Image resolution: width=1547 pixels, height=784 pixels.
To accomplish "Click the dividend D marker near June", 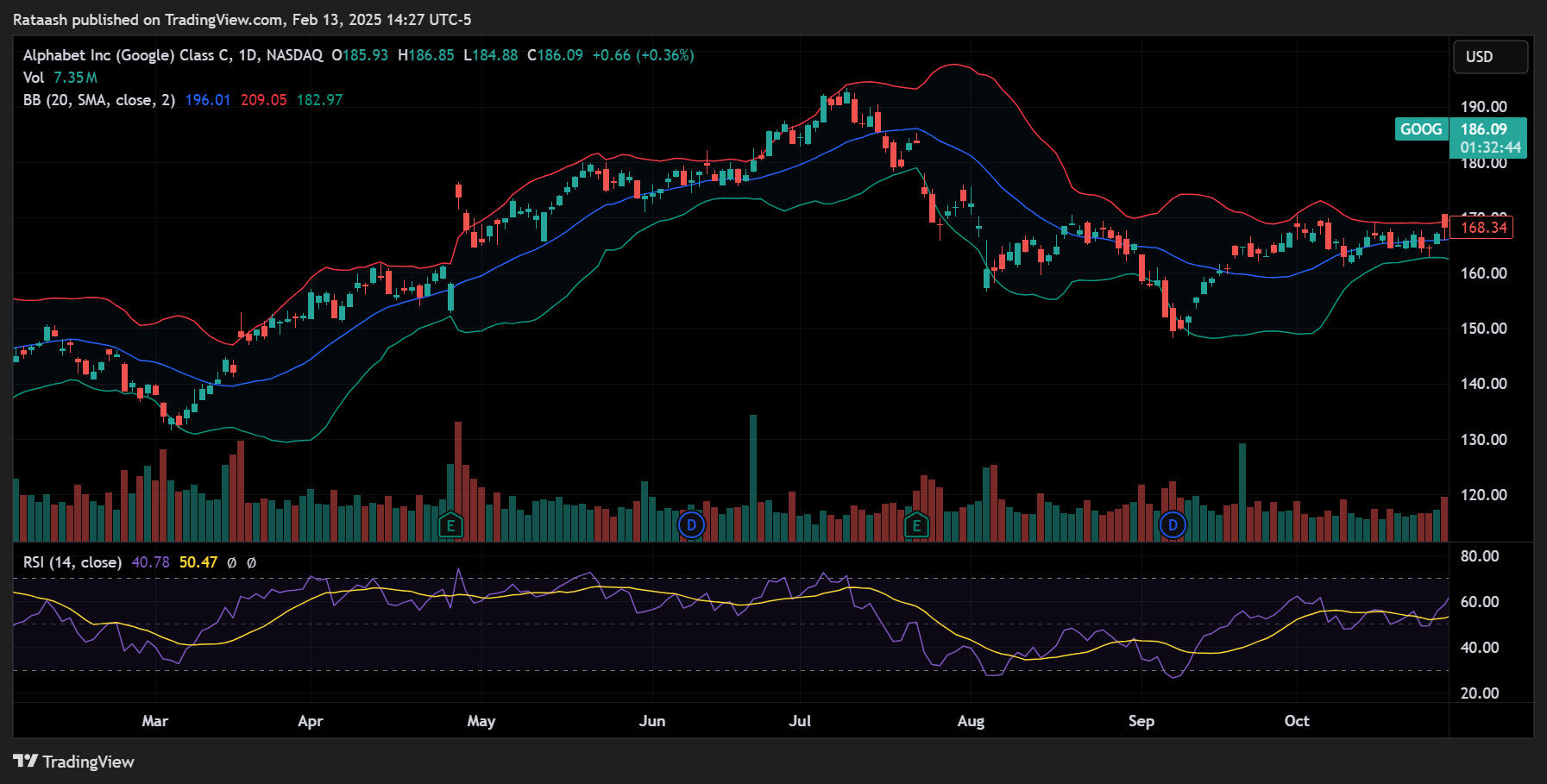I will click(x=691, y=524).
